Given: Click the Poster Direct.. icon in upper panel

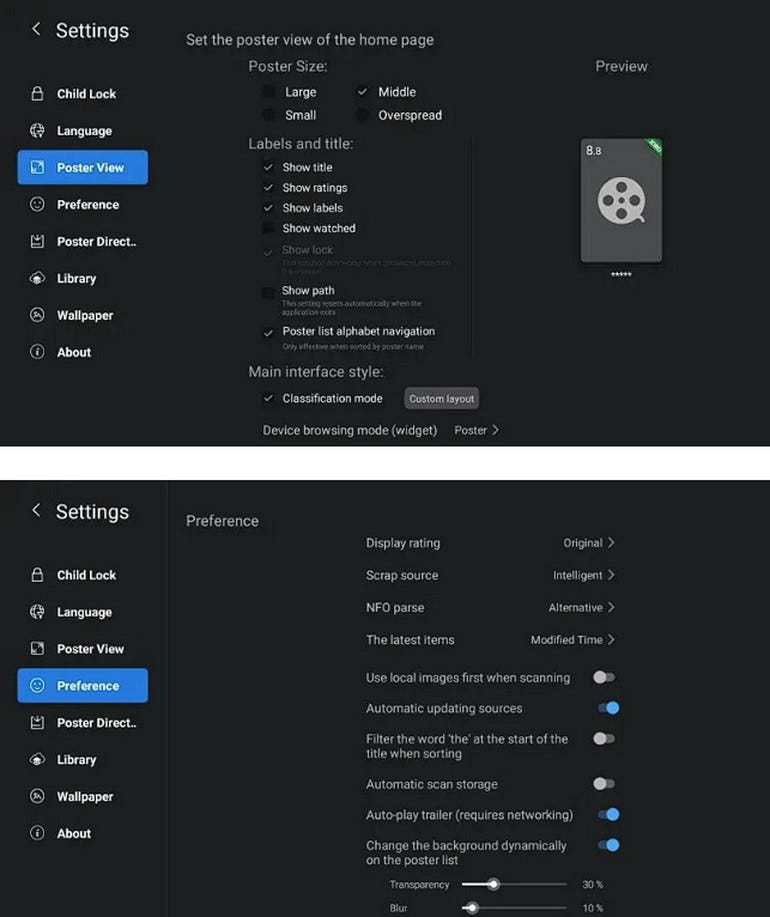Looking at the screenshot, I should pyautogui.click(x=38, y=242).
